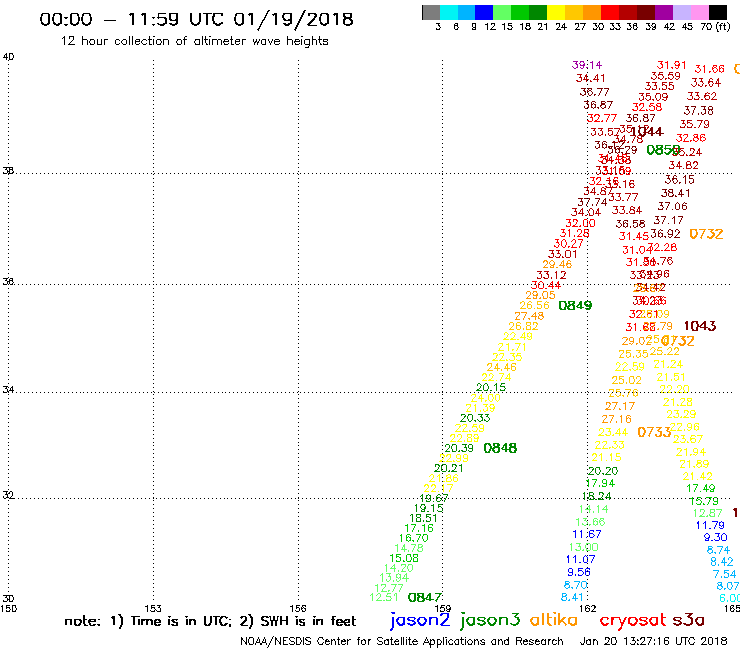Select the 'jason3' satellite label
This screenshot has width=740, height=650.
coord(490,620)
